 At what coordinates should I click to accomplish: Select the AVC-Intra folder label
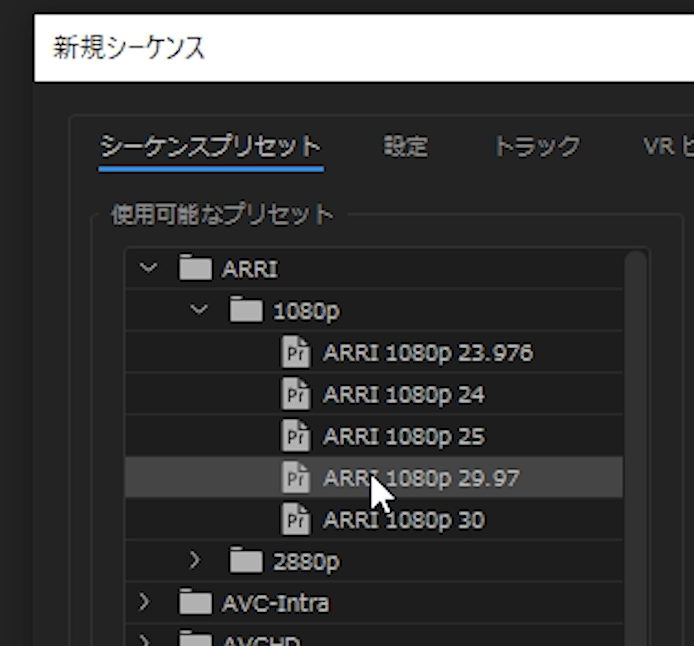point(275,603)
